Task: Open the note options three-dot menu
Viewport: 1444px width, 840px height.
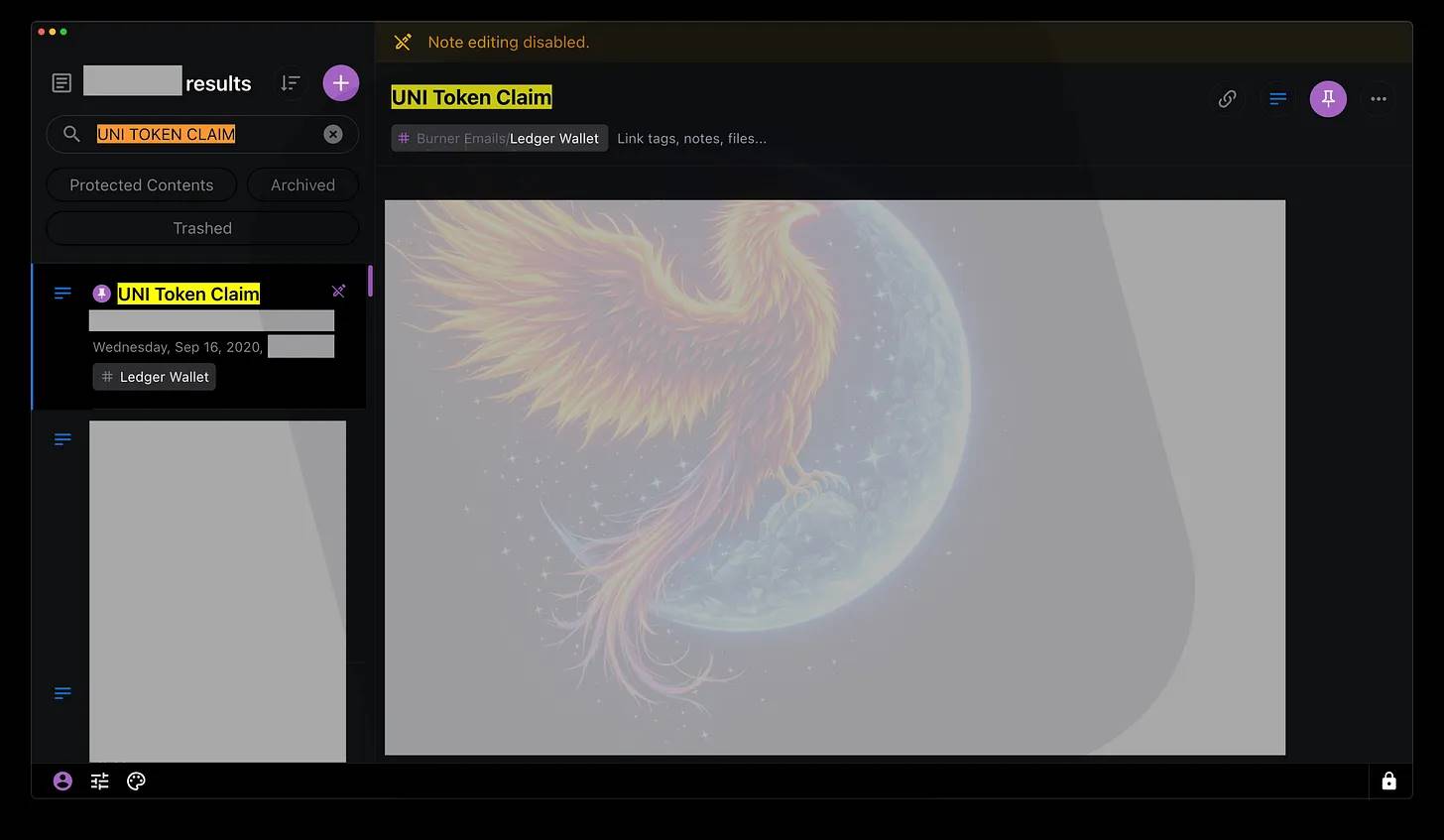Action: pos(1379,99)
